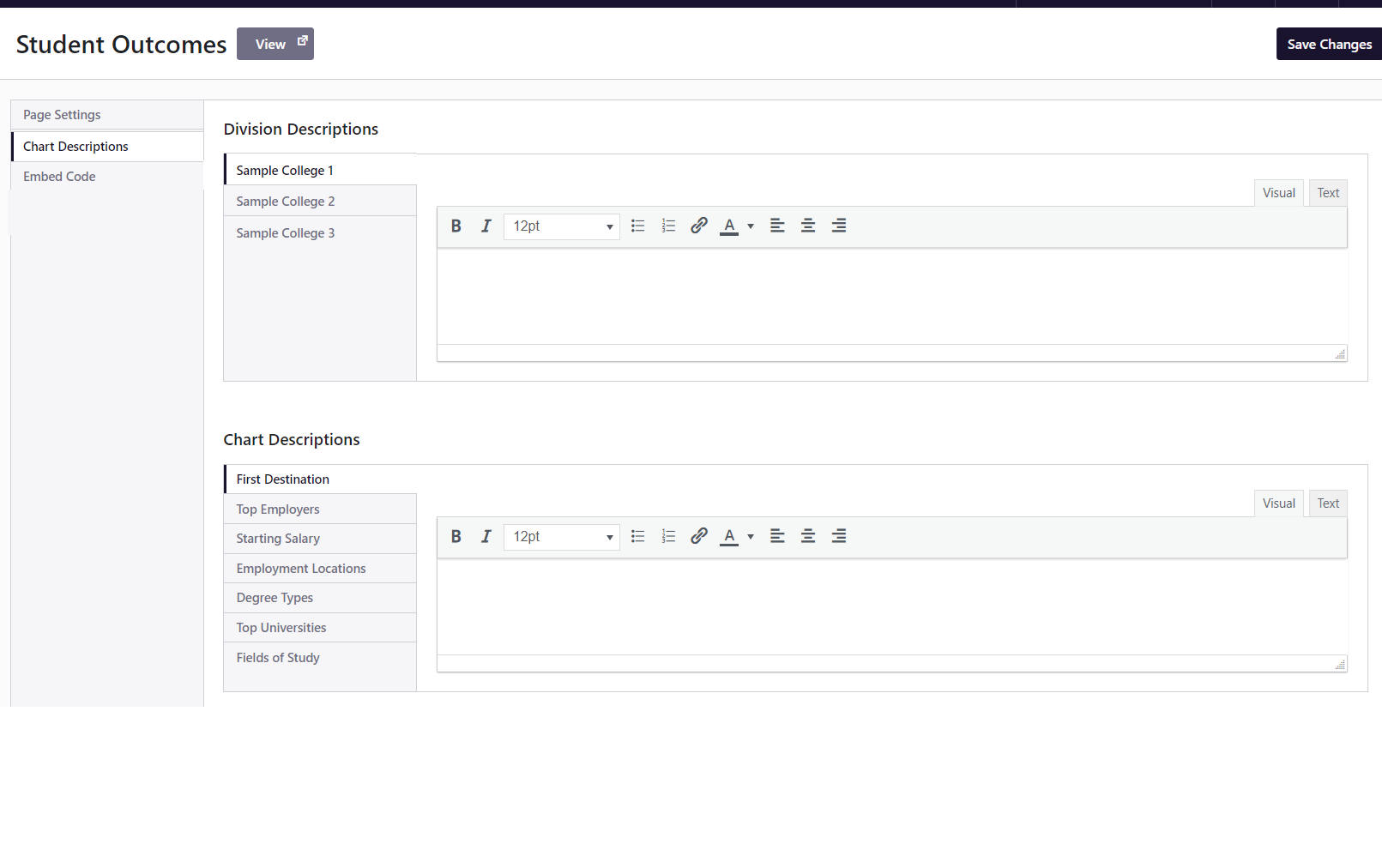Select Sample College 2 division
Screen dimensions: 1382x868
(286, 202)
